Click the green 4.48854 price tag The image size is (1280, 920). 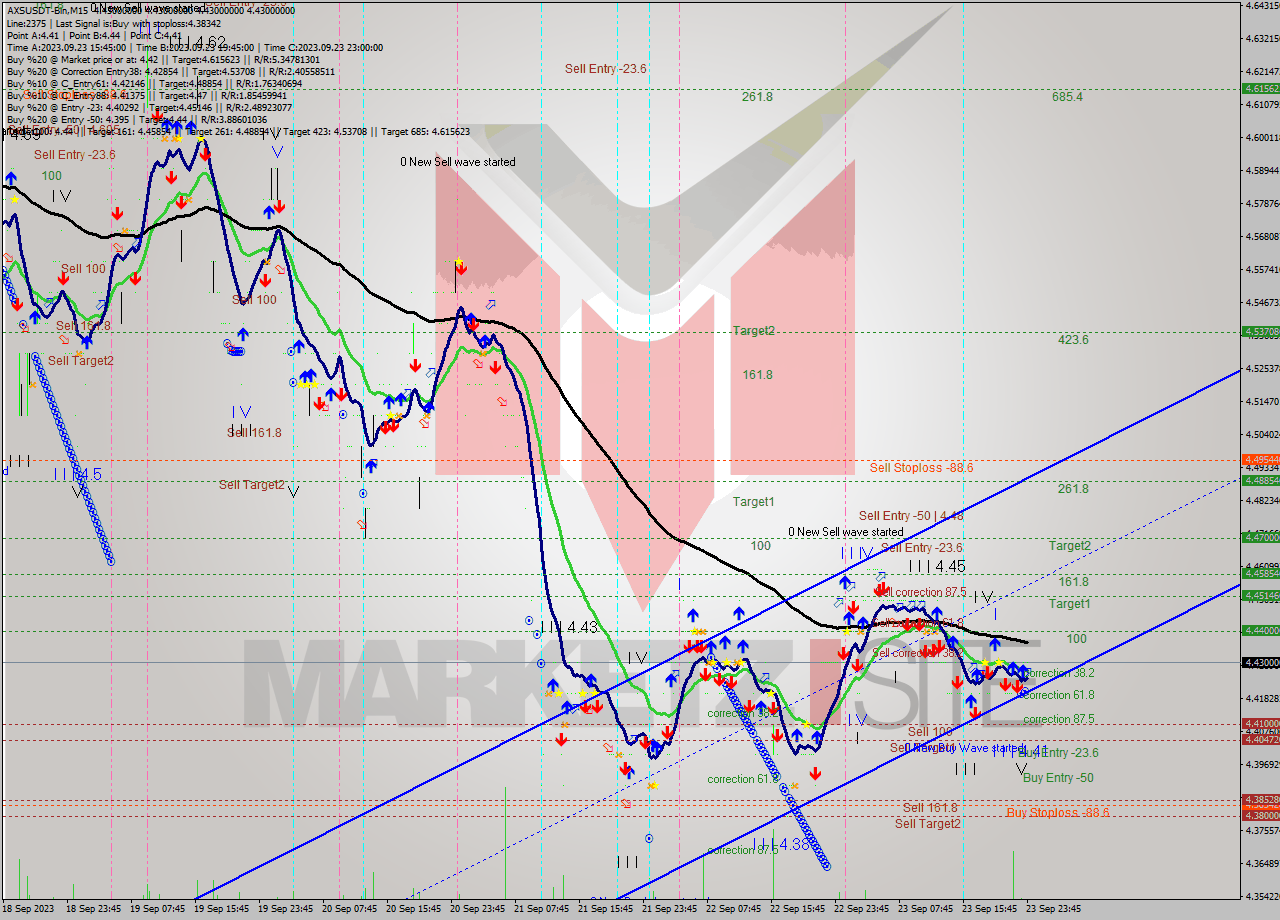1260,480
